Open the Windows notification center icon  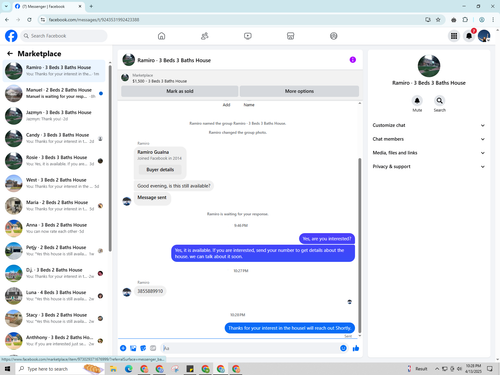click(490, 369)
